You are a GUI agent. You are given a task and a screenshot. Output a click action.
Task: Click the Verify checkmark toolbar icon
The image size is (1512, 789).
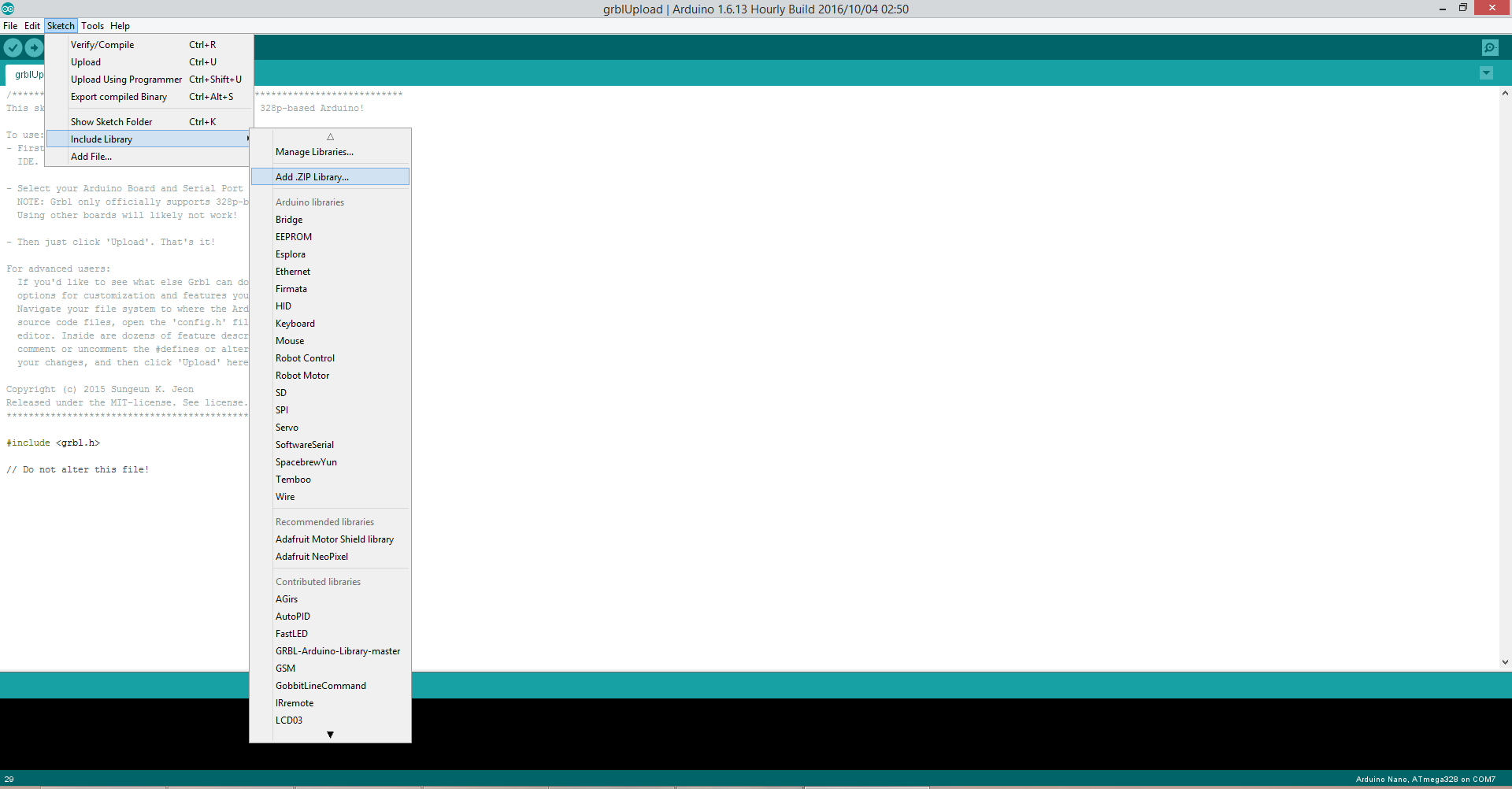pos(13,48)
